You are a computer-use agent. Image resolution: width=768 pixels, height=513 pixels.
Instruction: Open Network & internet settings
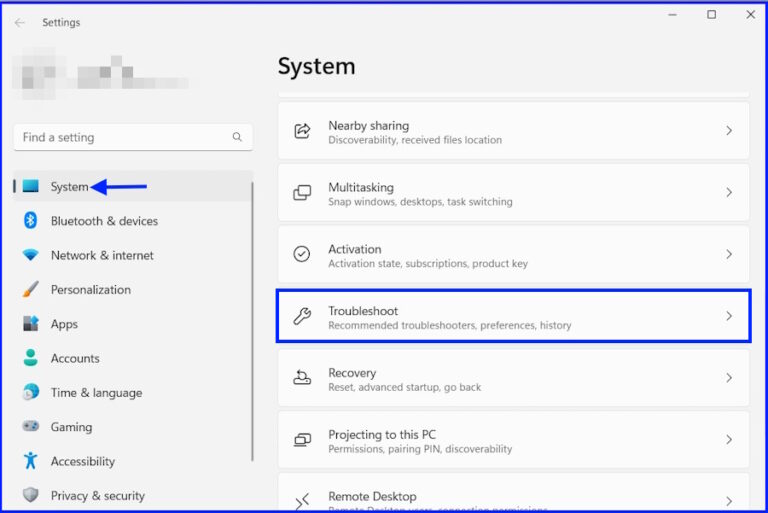[x=133, y=255]
